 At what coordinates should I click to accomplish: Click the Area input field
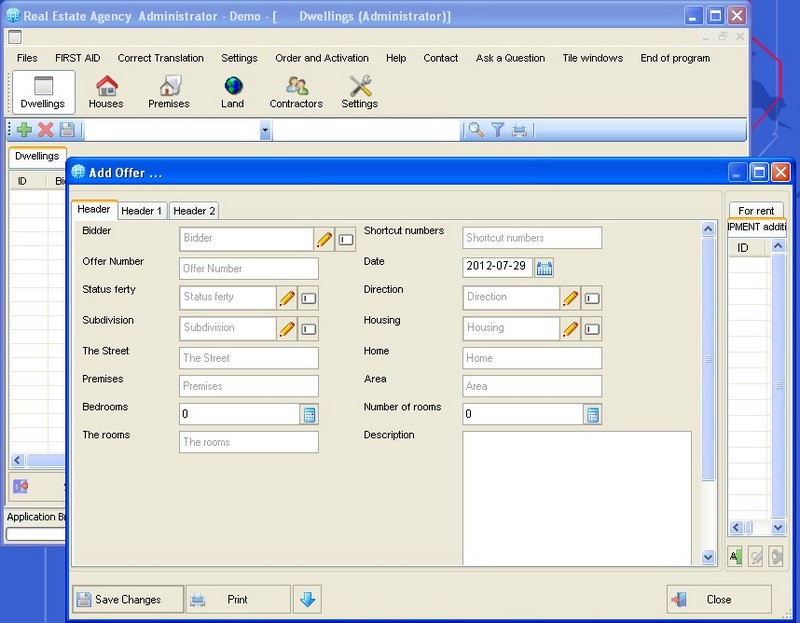(532, 386)
